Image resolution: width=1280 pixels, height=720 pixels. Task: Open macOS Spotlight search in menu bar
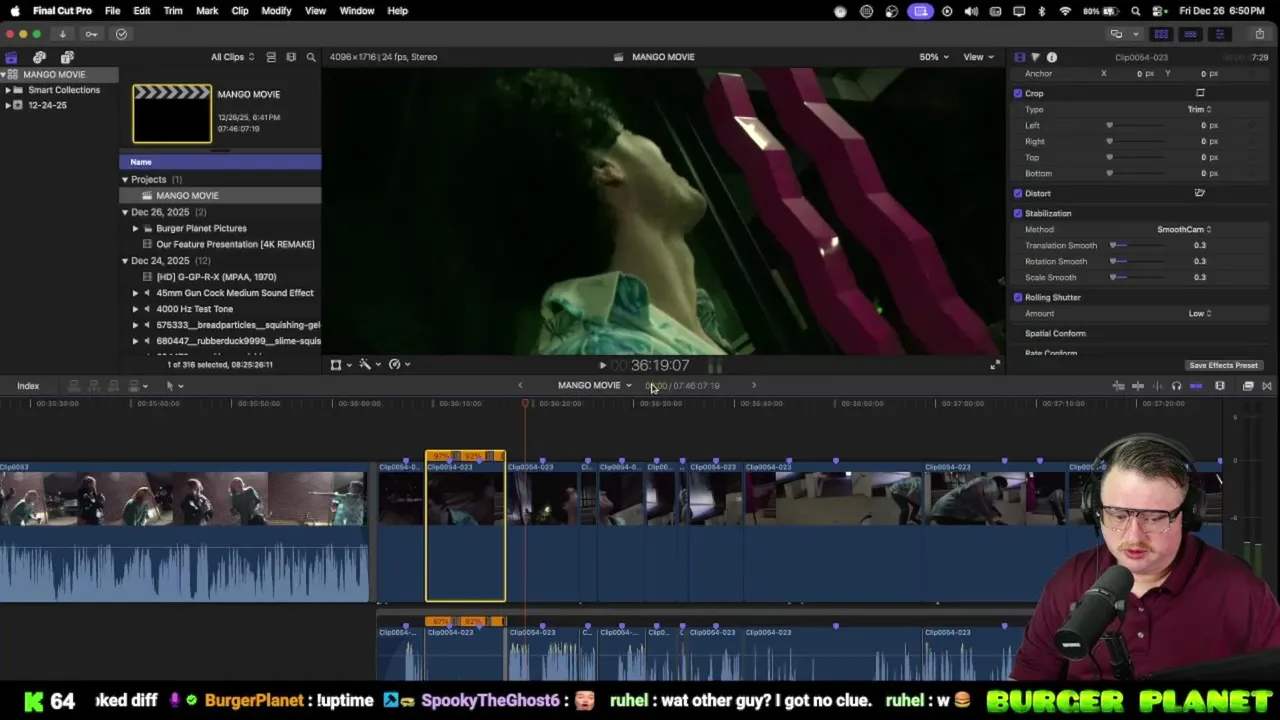1136,11
